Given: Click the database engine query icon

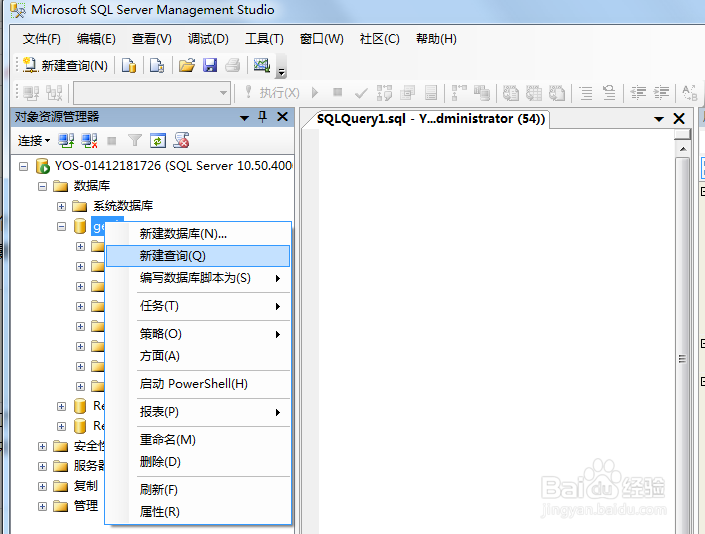Looking at the screenshot, I should coord(129,66).
